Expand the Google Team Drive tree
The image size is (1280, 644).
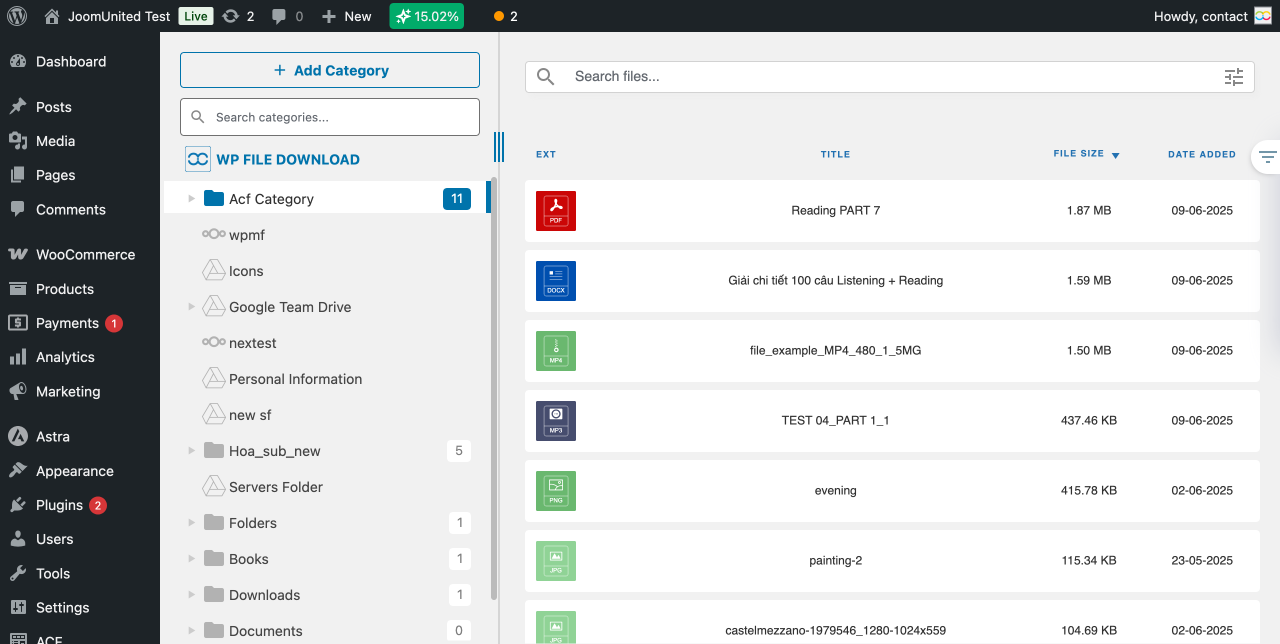click(x=191, y=307)
